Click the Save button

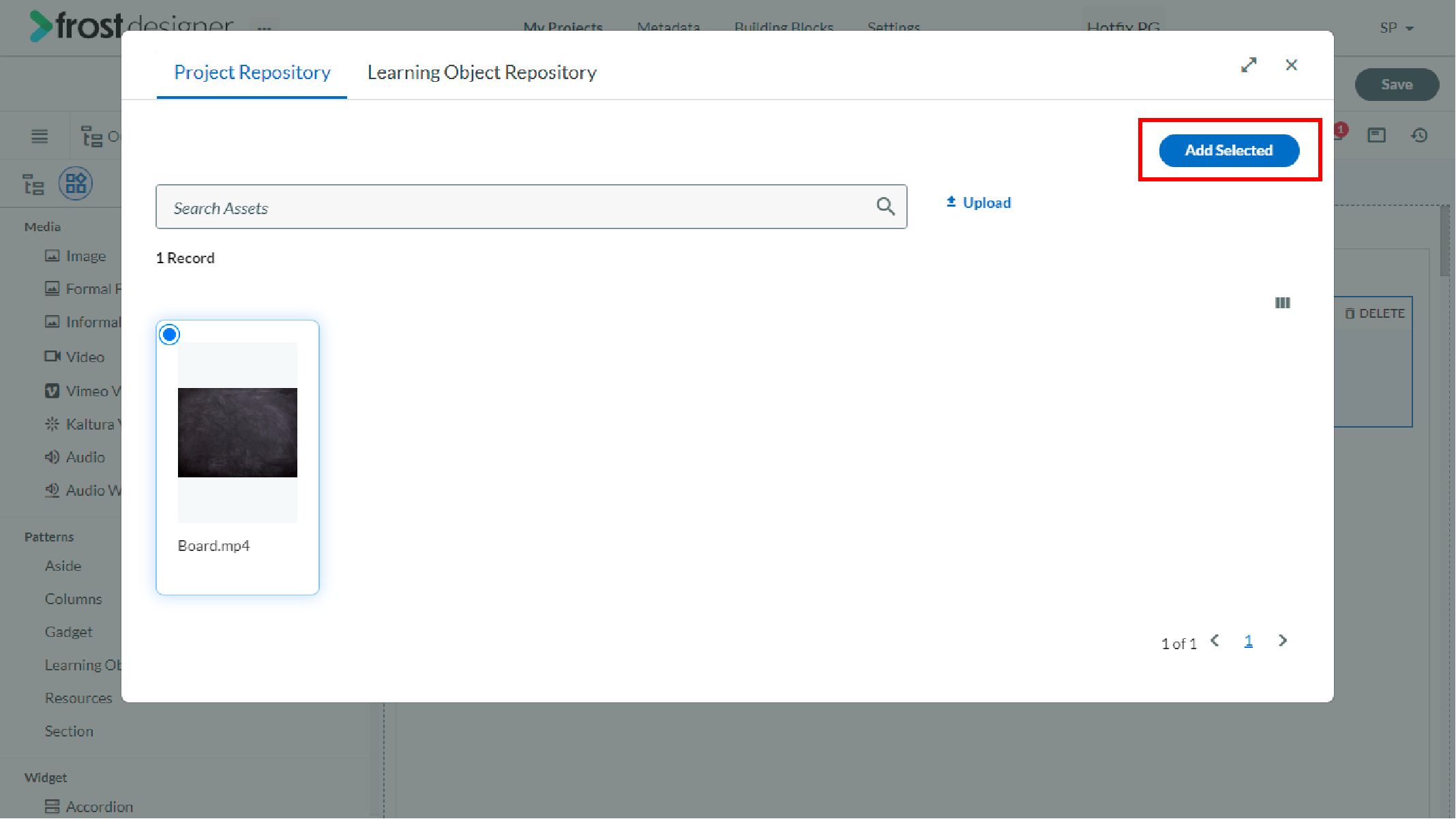[x=1397, y=85]
